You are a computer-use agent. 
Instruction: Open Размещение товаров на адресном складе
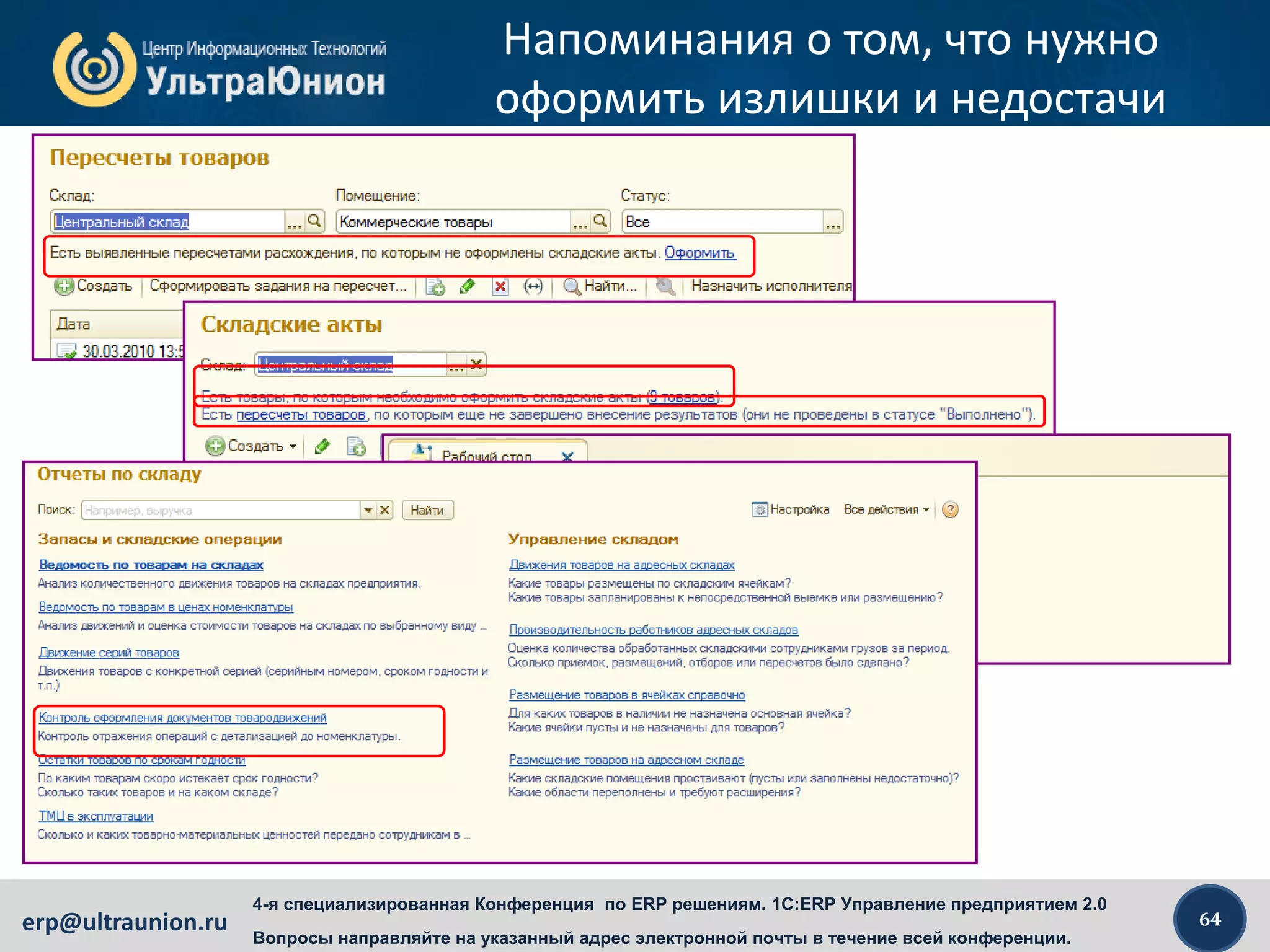(x=626, y=760)
